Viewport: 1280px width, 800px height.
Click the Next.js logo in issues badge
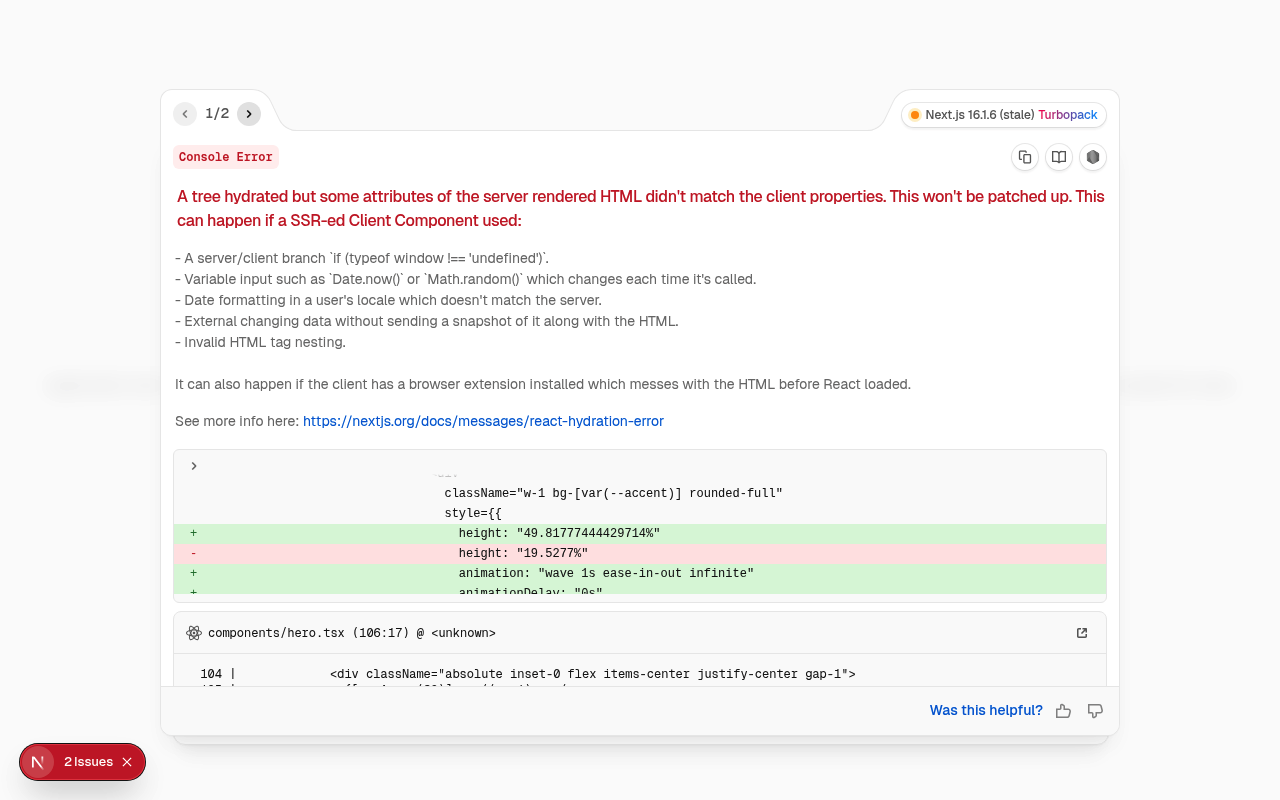click(x=38, y=762)
